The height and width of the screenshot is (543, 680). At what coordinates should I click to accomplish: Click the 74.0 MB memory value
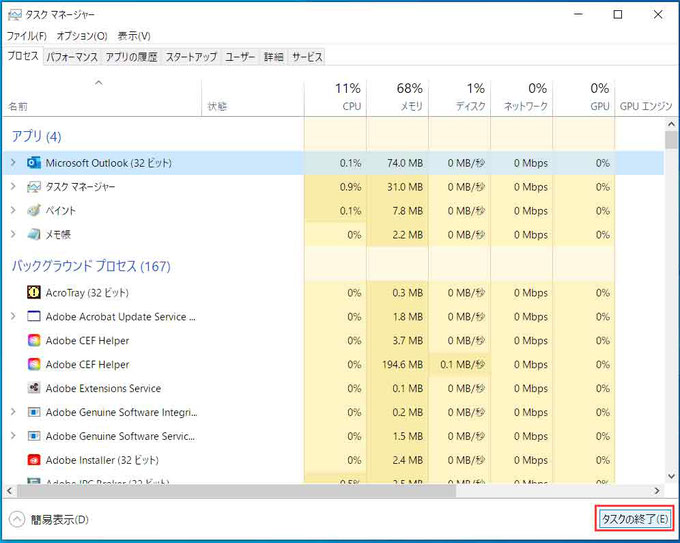(x=405, y=163)
